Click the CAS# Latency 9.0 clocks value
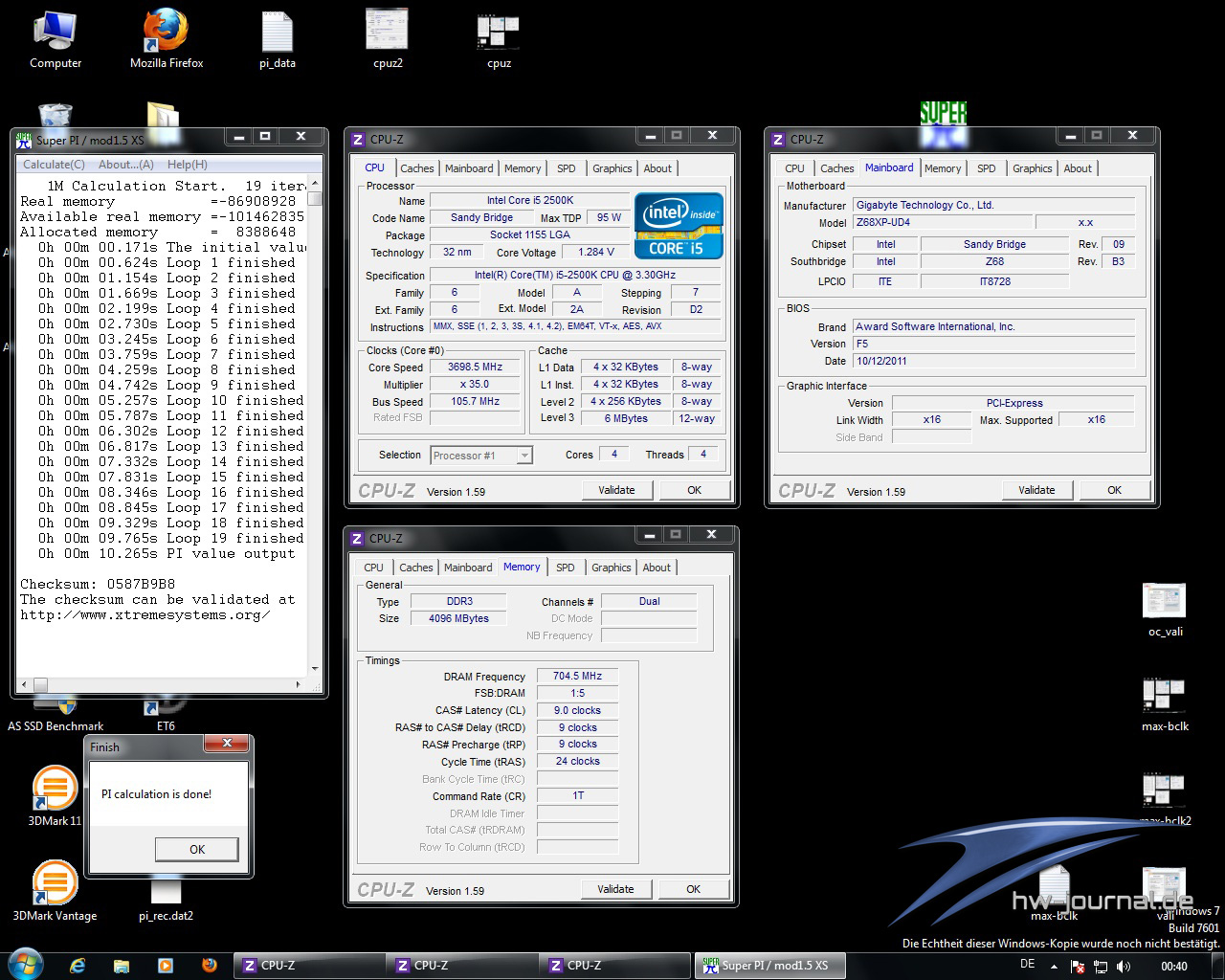Image resolution: width=1225 pixels, height=980 pixels. (x=577, y=711)
